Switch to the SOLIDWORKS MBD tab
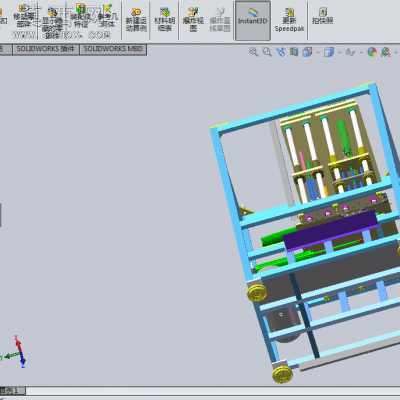The height and width of the screenshot is (400, 400). [113, 49]
